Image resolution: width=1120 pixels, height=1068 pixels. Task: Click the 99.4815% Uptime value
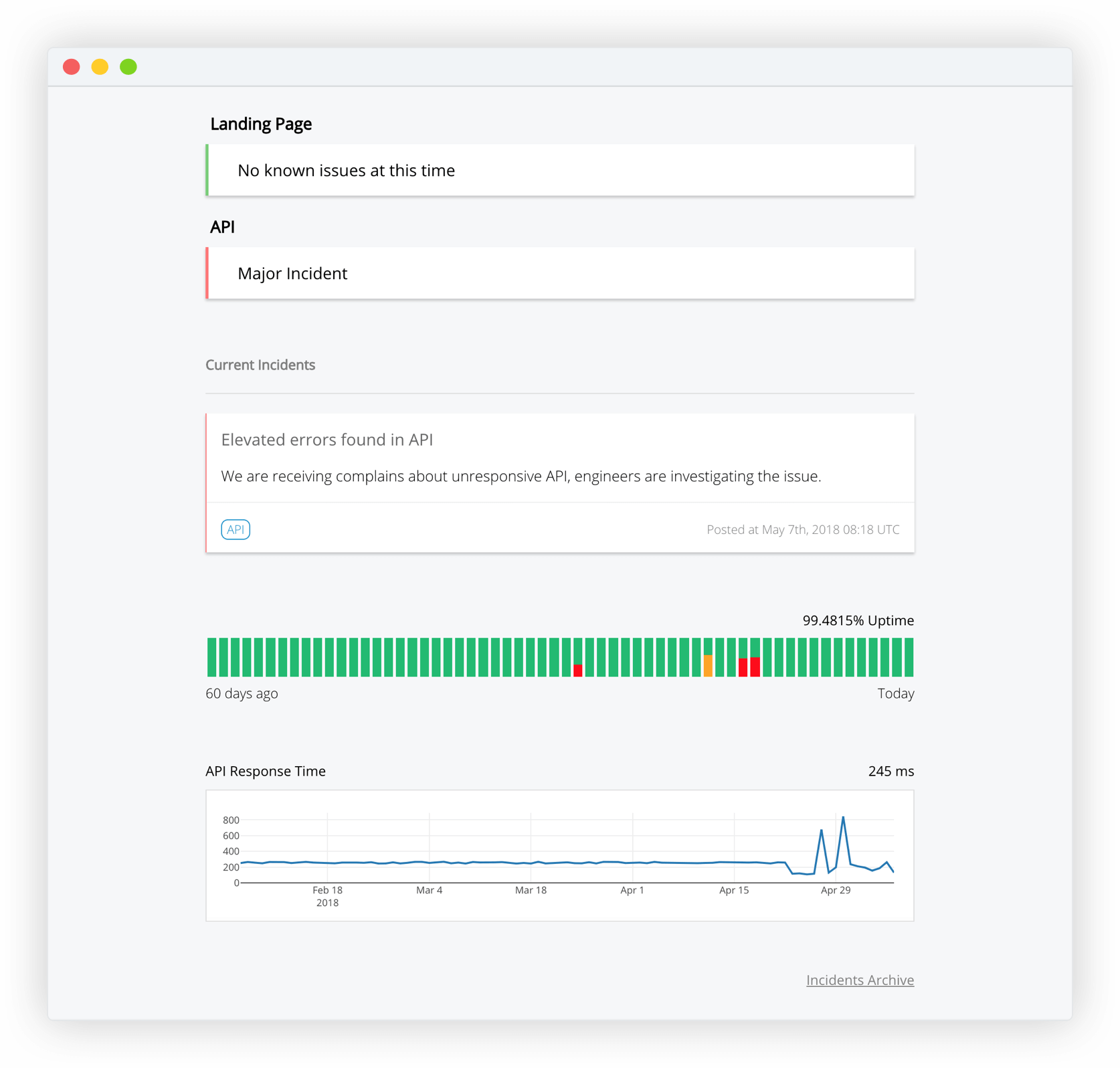pos(858,620)
